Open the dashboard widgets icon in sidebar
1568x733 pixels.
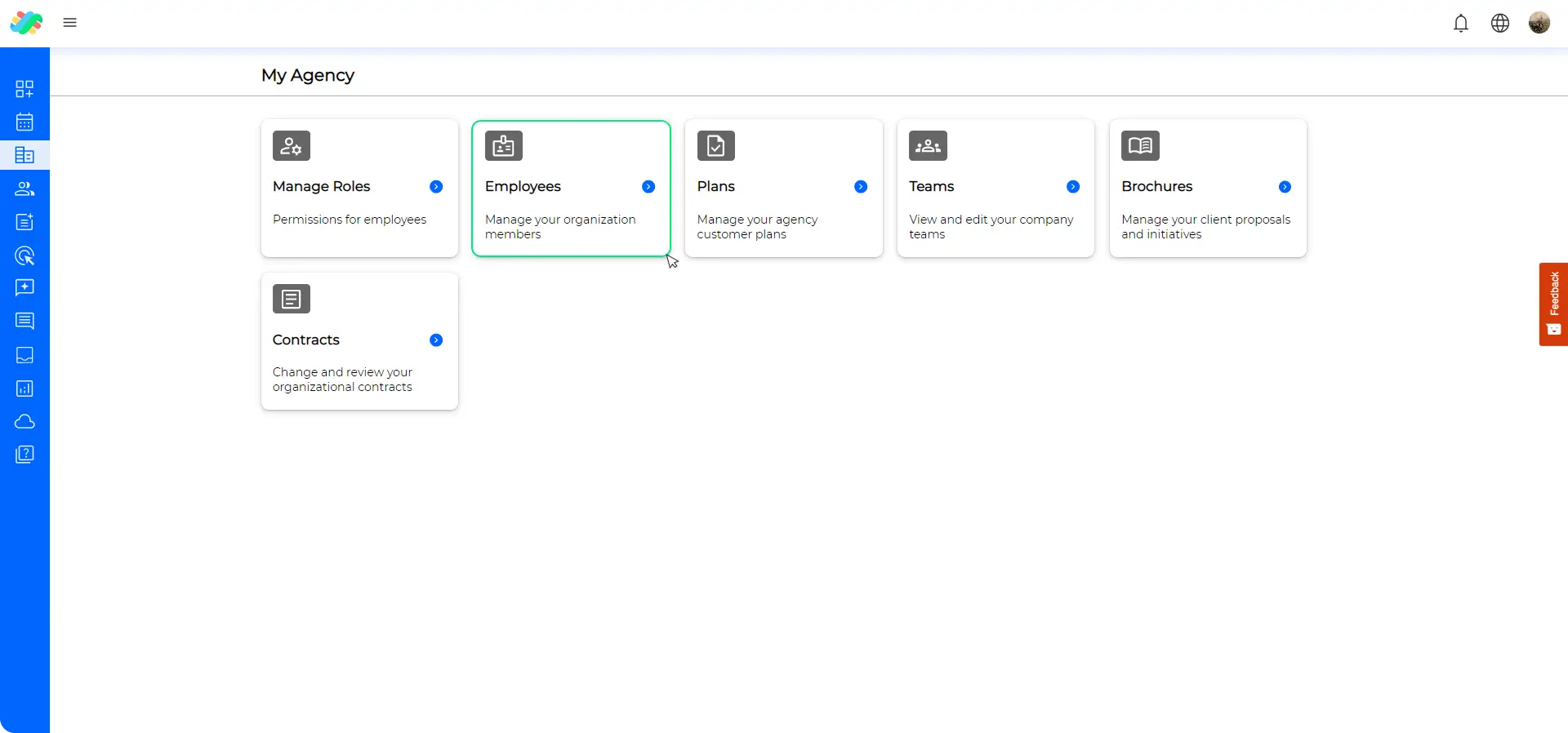(24, 88)
